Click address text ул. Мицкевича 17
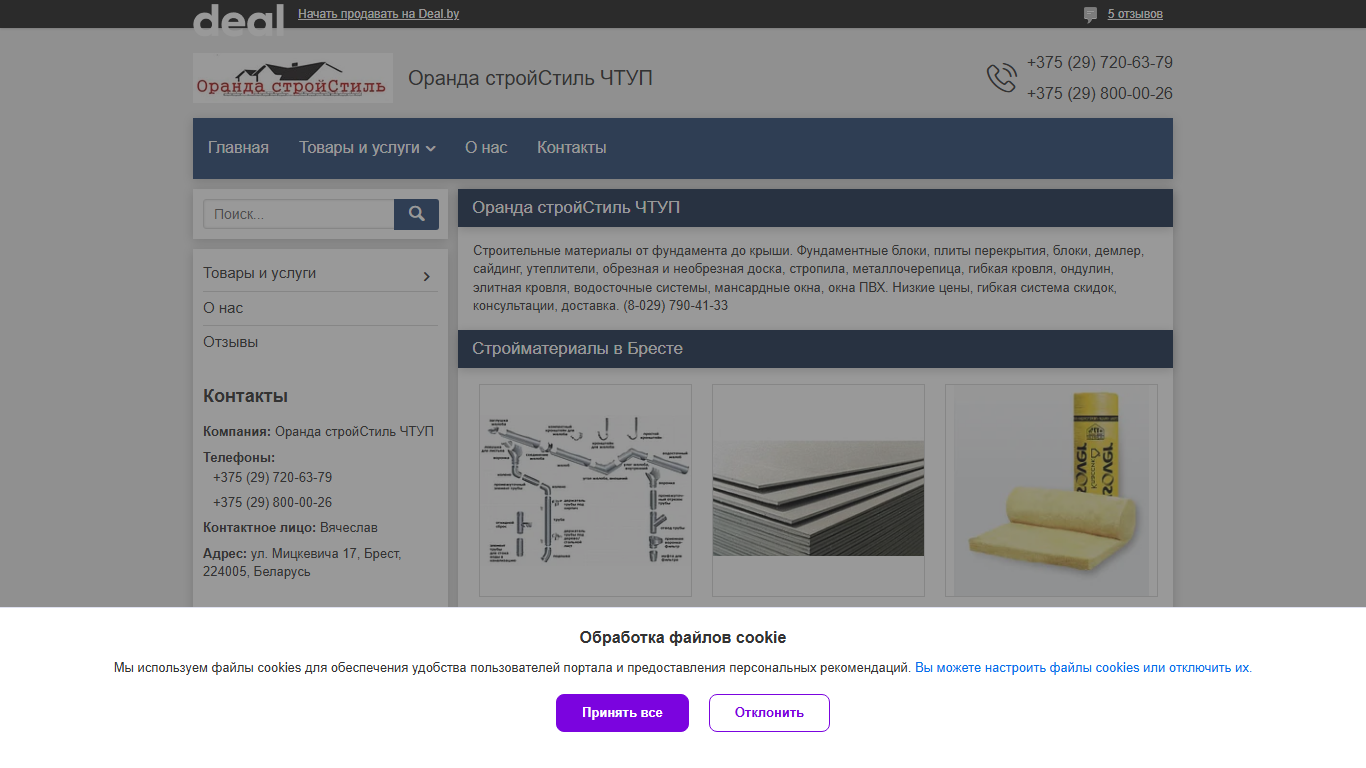The image size is (1366, 768). click(x=304, y=553)
